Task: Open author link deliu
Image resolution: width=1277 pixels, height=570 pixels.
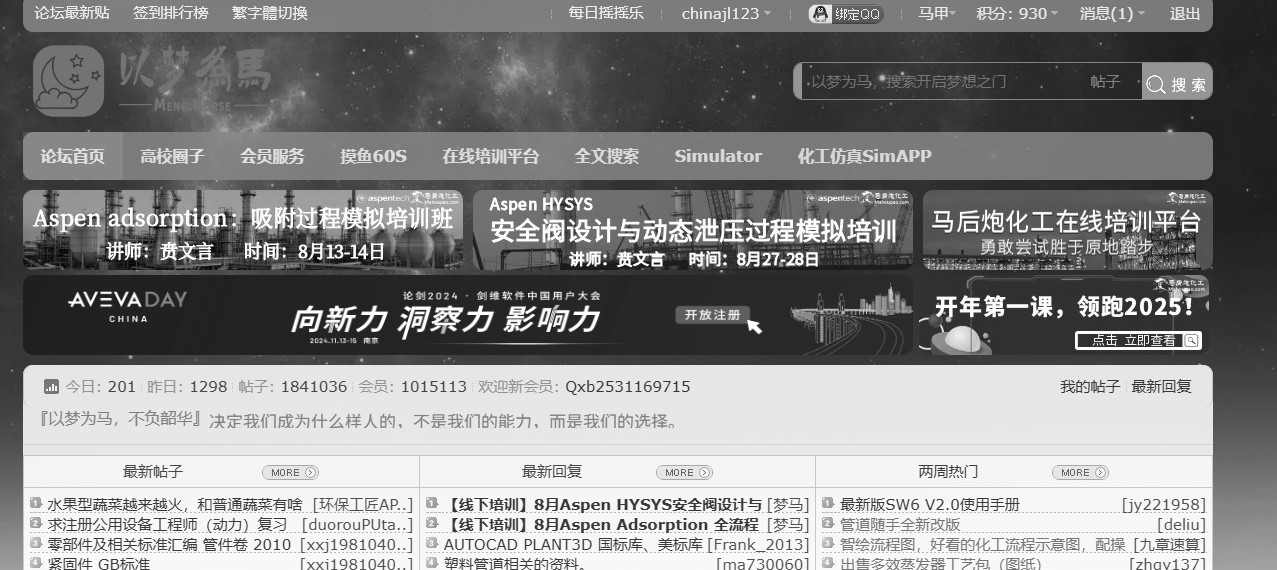Action: click(x=1182, y=525)
